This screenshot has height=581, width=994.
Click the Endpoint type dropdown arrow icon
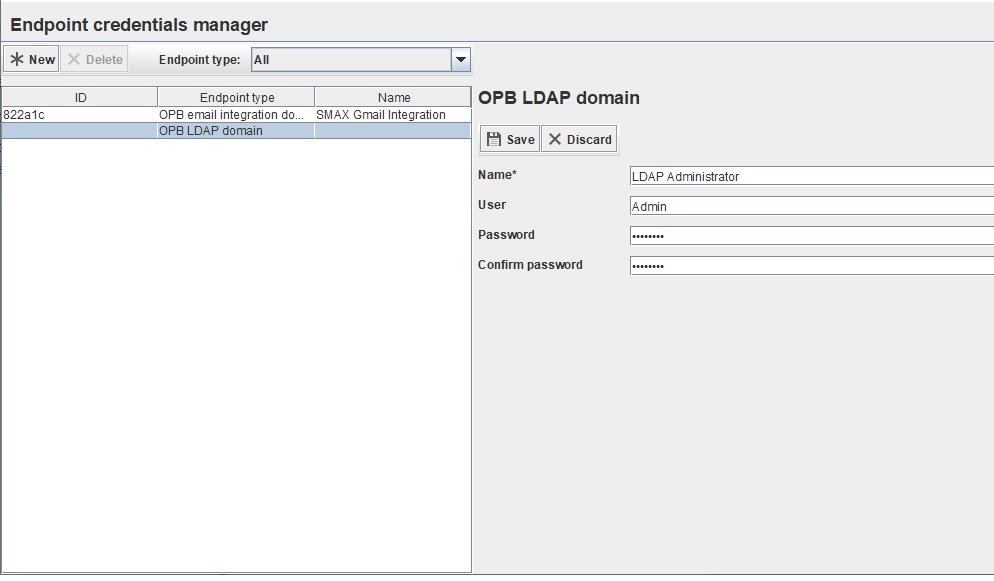pyautogui.click(x=459, y=59)
